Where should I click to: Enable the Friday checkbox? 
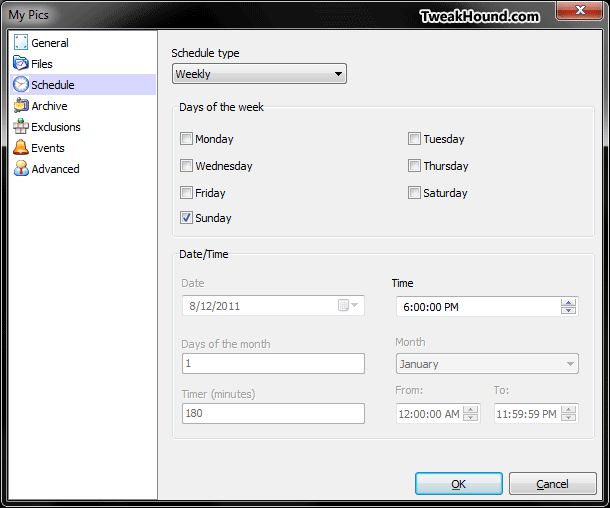point(186,193)
